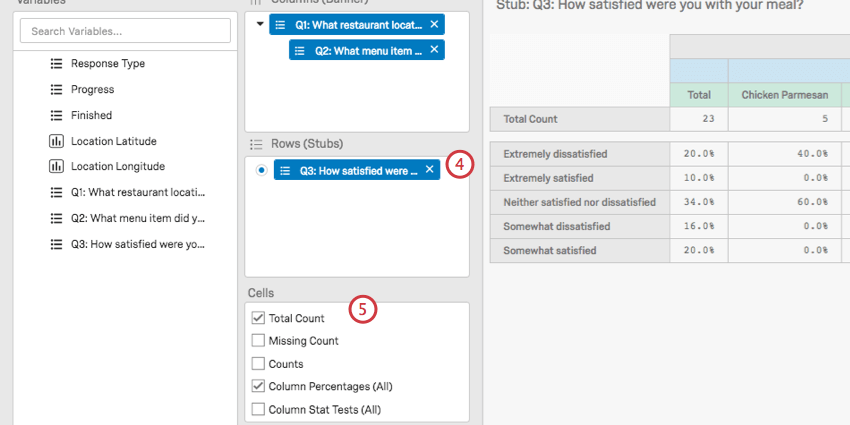This screenshot has height=425, width=850.
Task: Enable the Missing Count checkbox
Action: click(x=259, y=341)
